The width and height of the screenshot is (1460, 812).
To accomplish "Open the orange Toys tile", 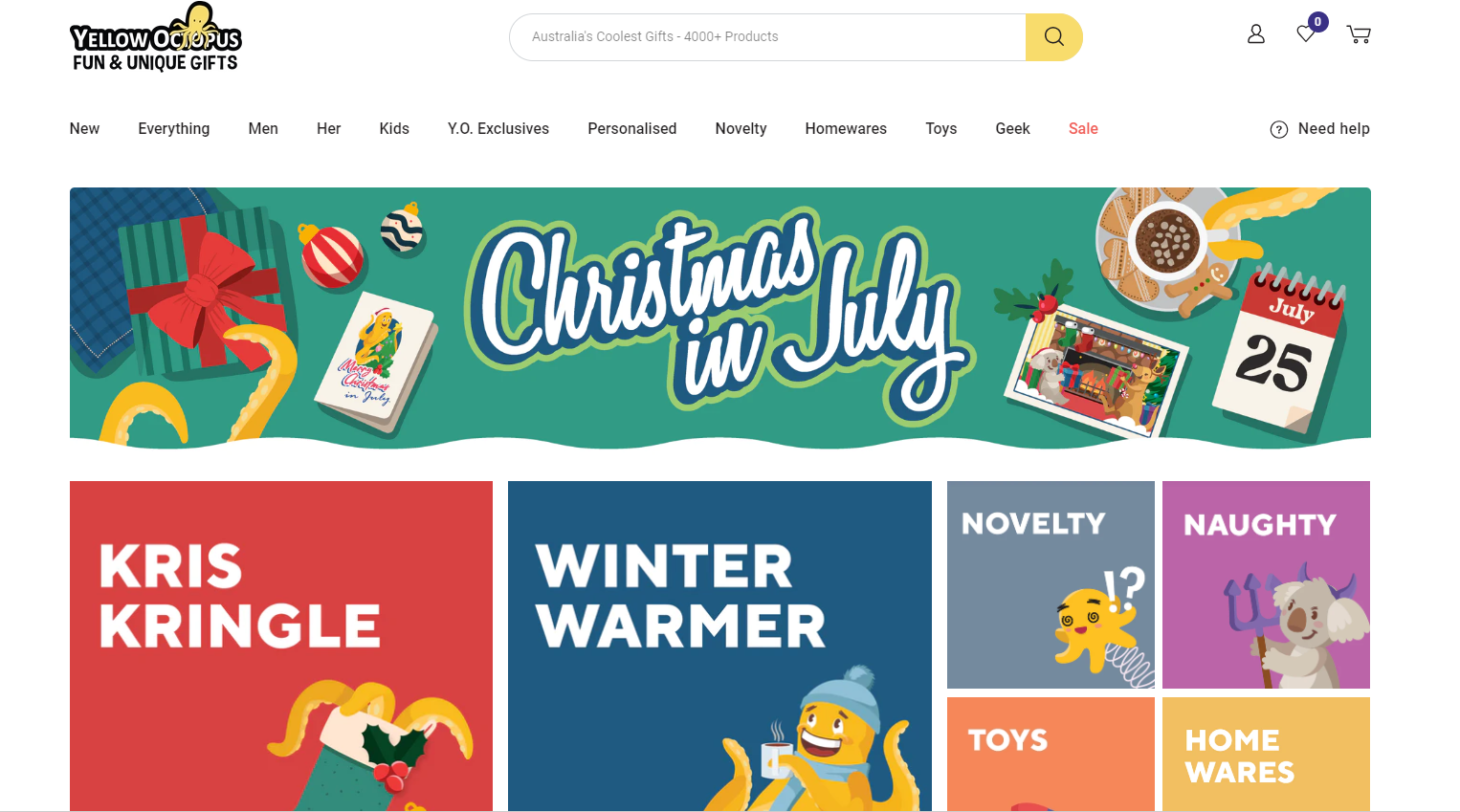I will click(x=1051, y=754).
